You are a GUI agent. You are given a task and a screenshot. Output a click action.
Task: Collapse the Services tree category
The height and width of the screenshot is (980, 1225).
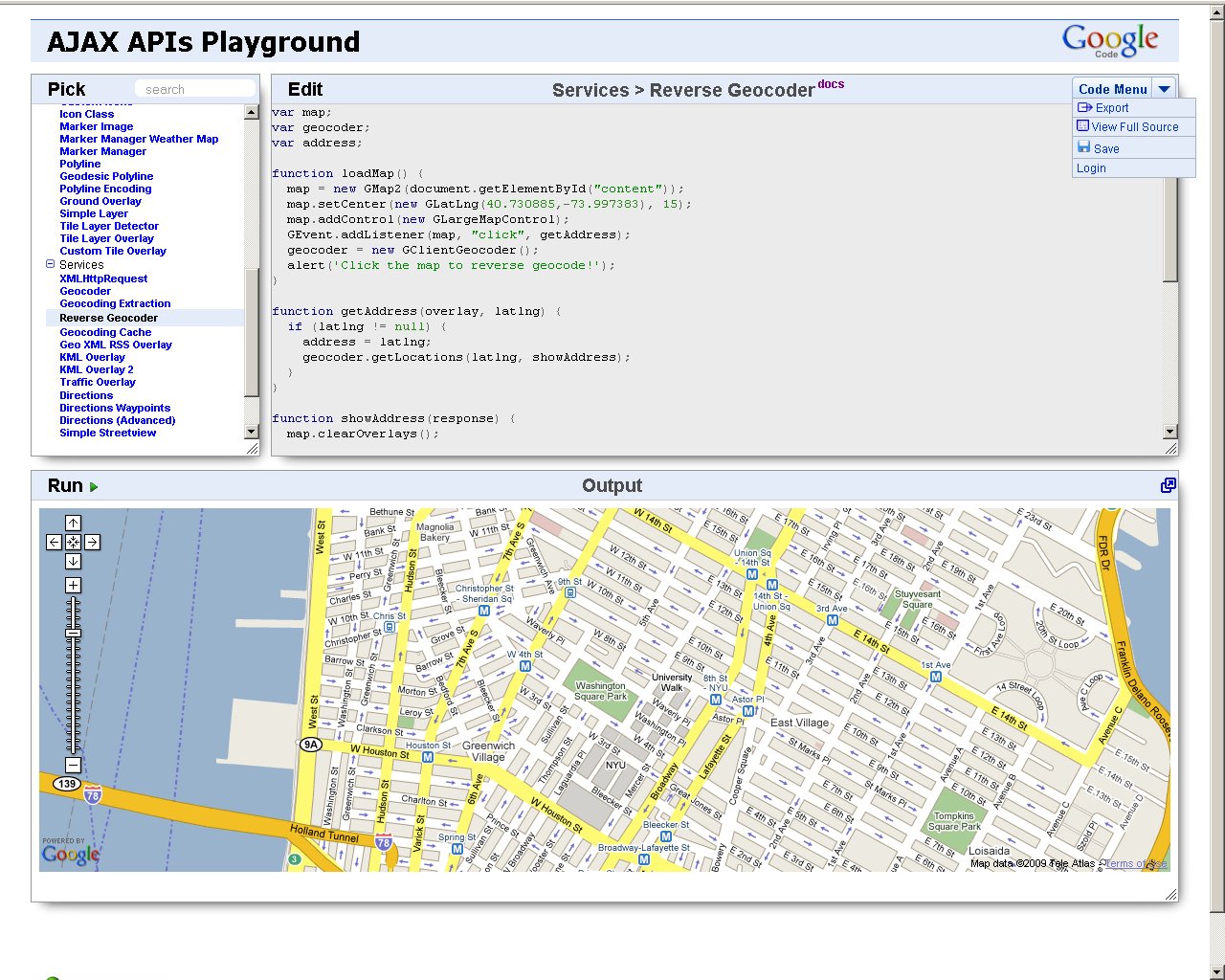click(51, 264)
